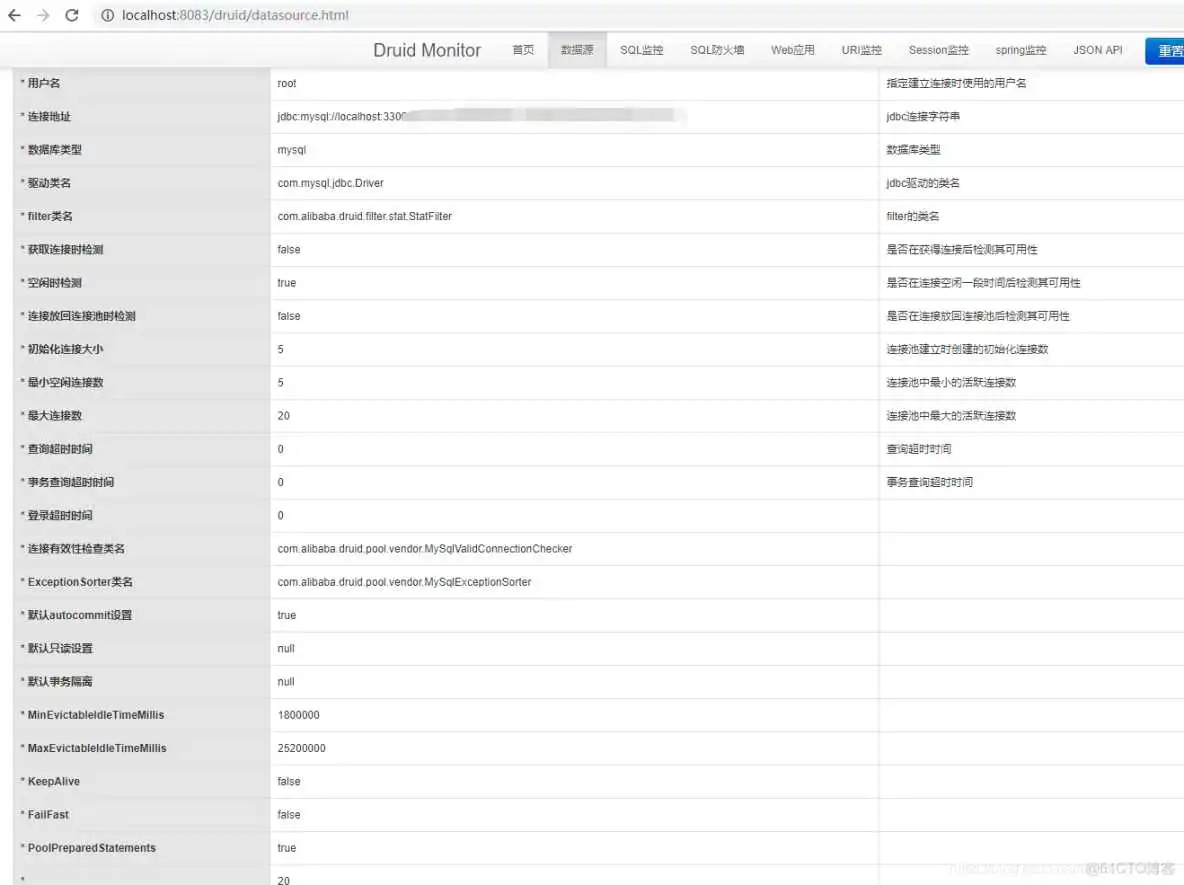
Task: Open the spring监控 tab
Action: tap(1020, 50)
